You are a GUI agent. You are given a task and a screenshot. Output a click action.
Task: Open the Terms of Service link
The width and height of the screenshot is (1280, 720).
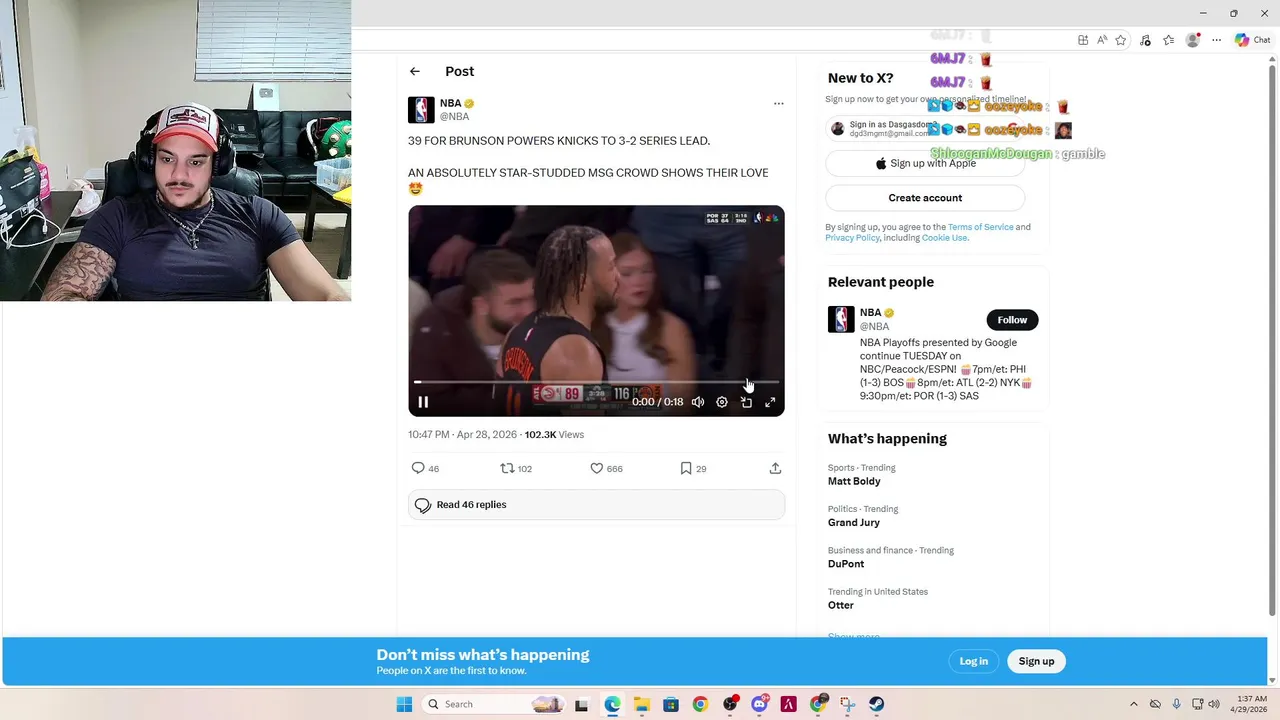click(980, 227)
